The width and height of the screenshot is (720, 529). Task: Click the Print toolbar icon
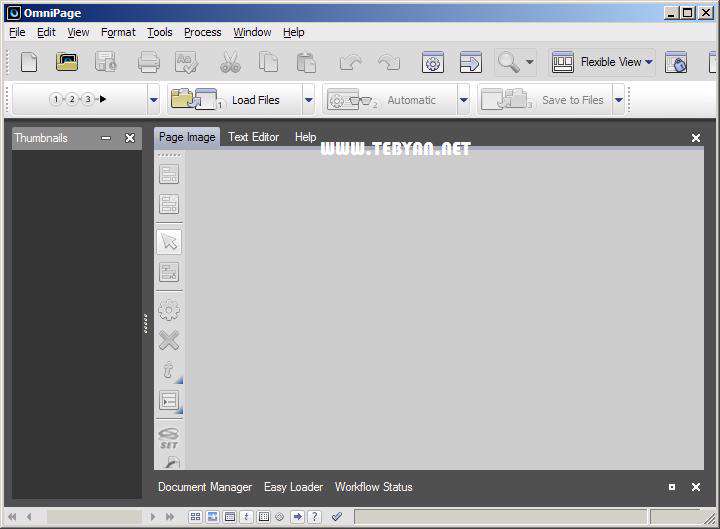[x=149, y=62]
